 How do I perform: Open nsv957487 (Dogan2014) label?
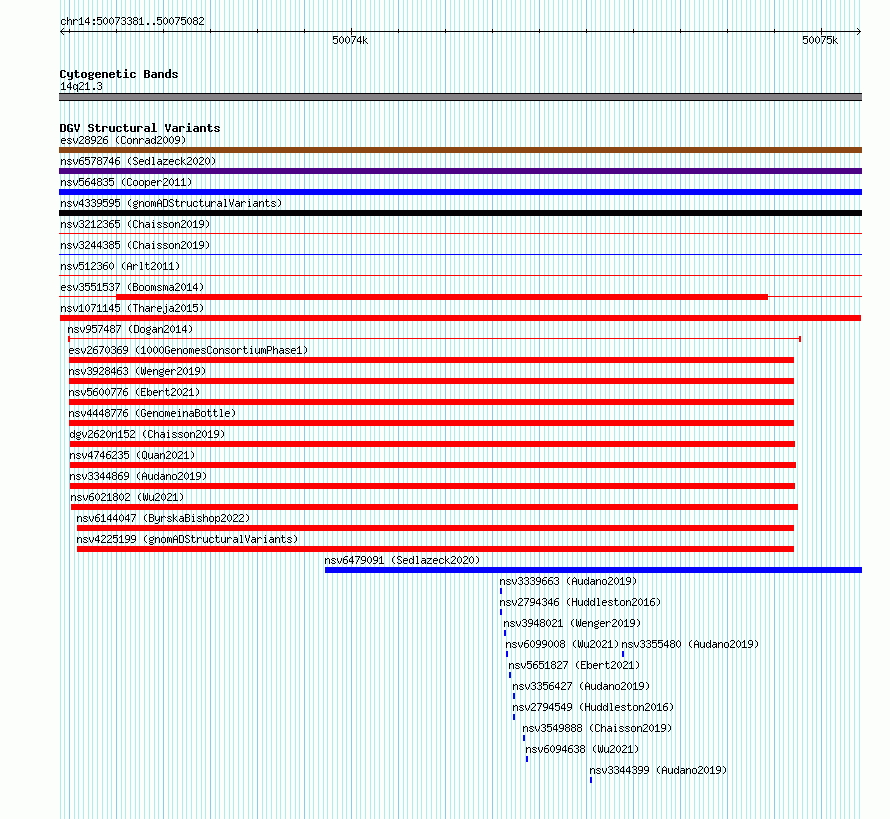click(130, 329)
